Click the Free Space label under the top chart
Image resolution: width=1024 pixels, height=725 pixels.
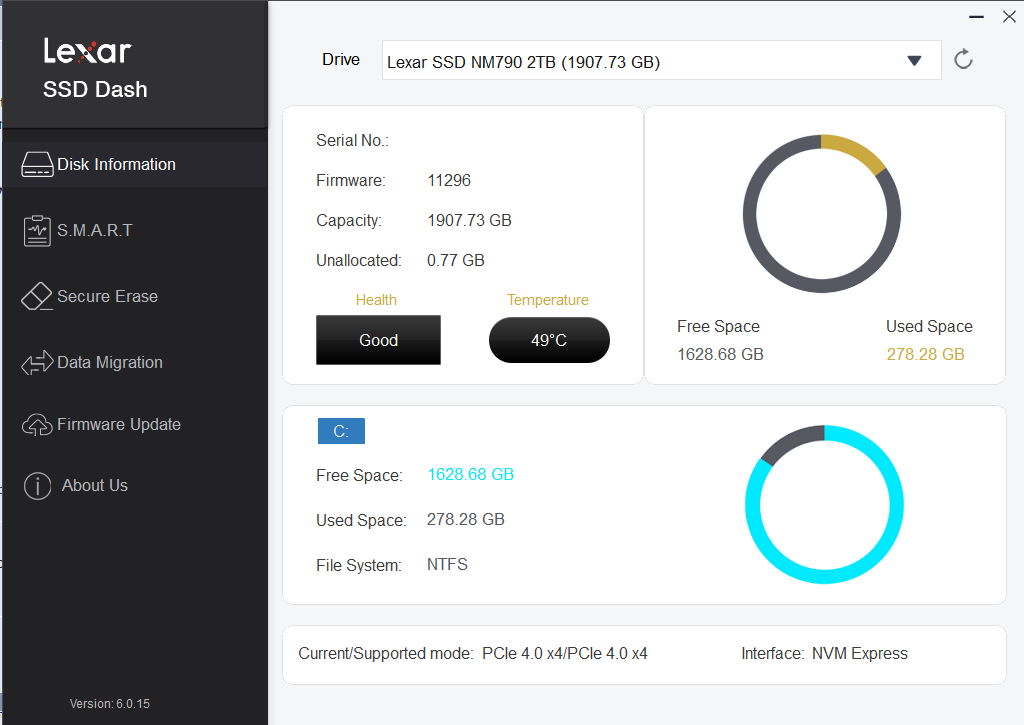tap(718, 326)
